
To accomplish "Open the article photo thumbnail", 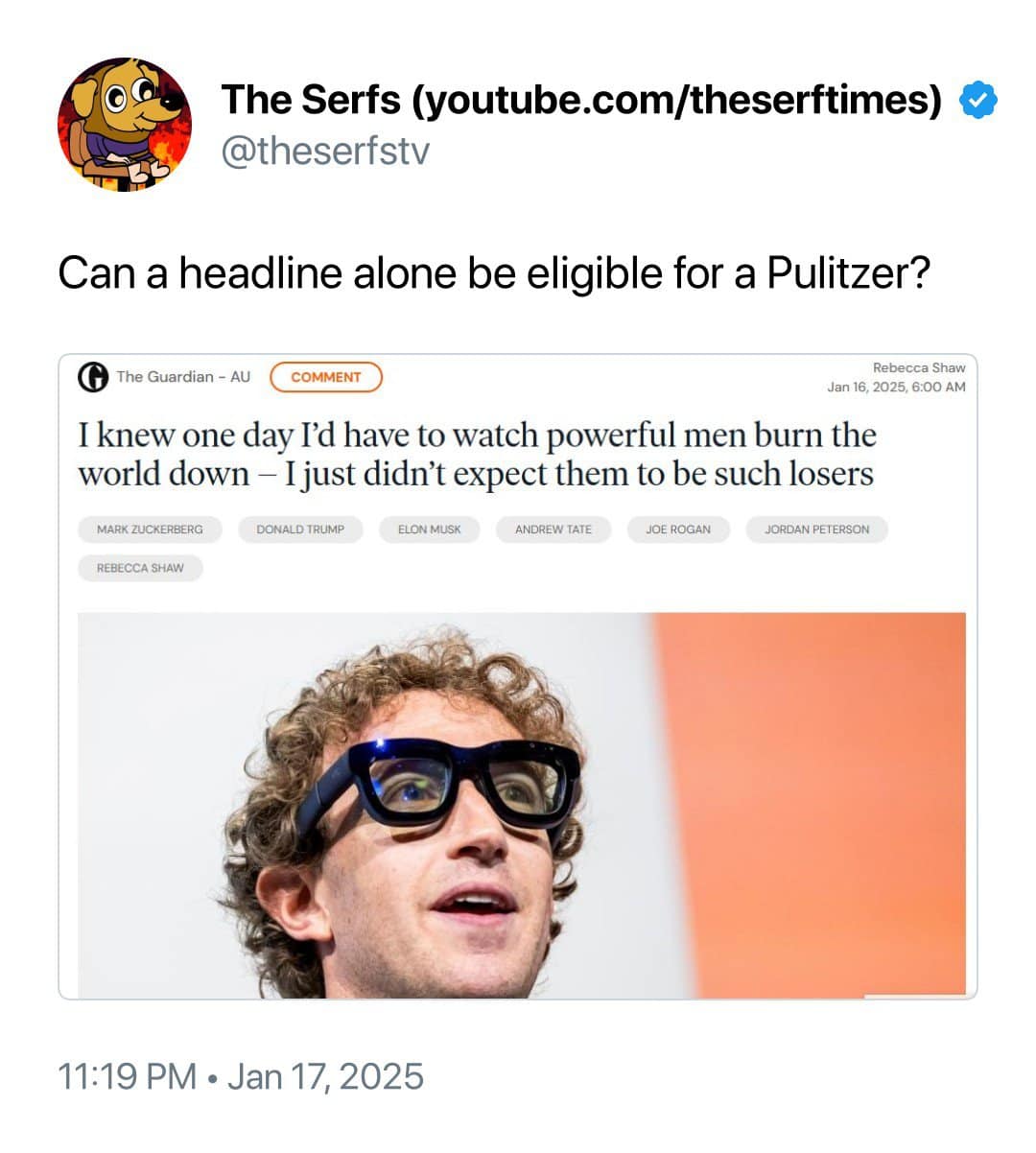I will pos(522,806).
